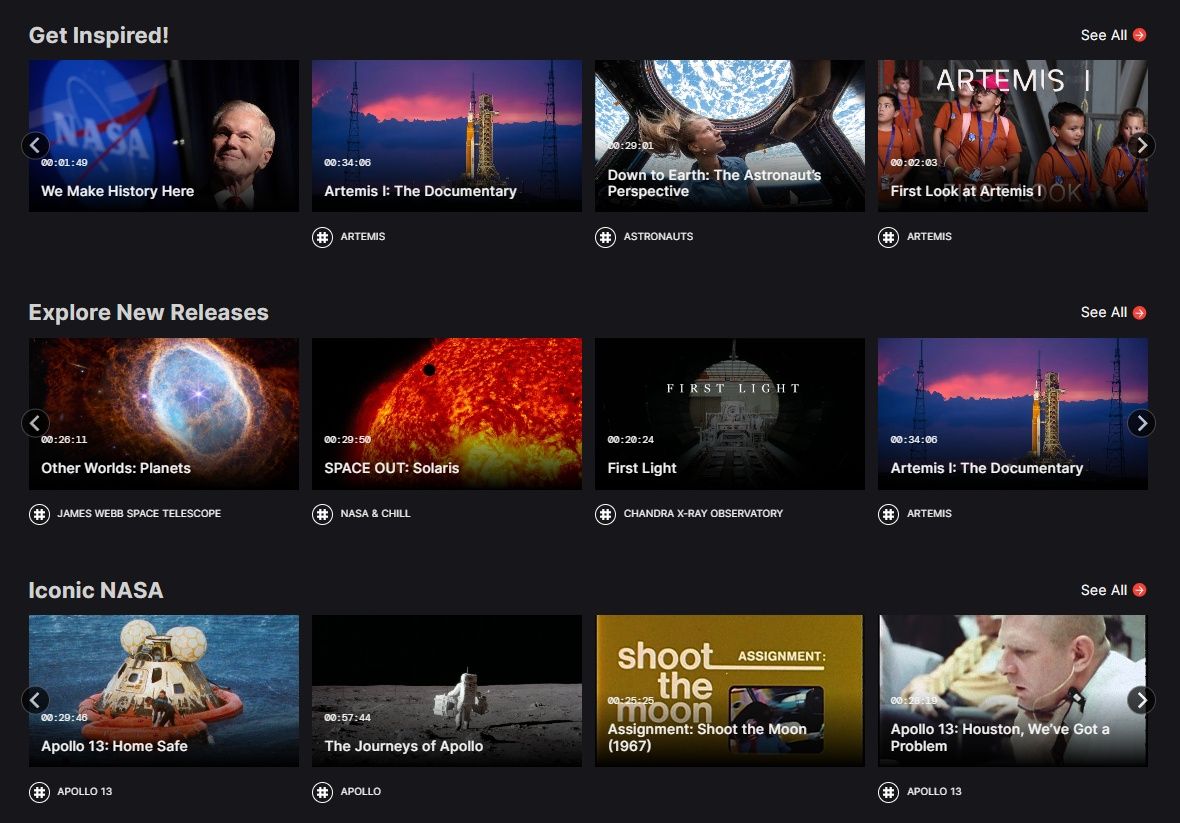This screenshot has width=1180, height=823.
Task: Play Assignment: Shoot the Moon (1967)
Action: (729, 691)
